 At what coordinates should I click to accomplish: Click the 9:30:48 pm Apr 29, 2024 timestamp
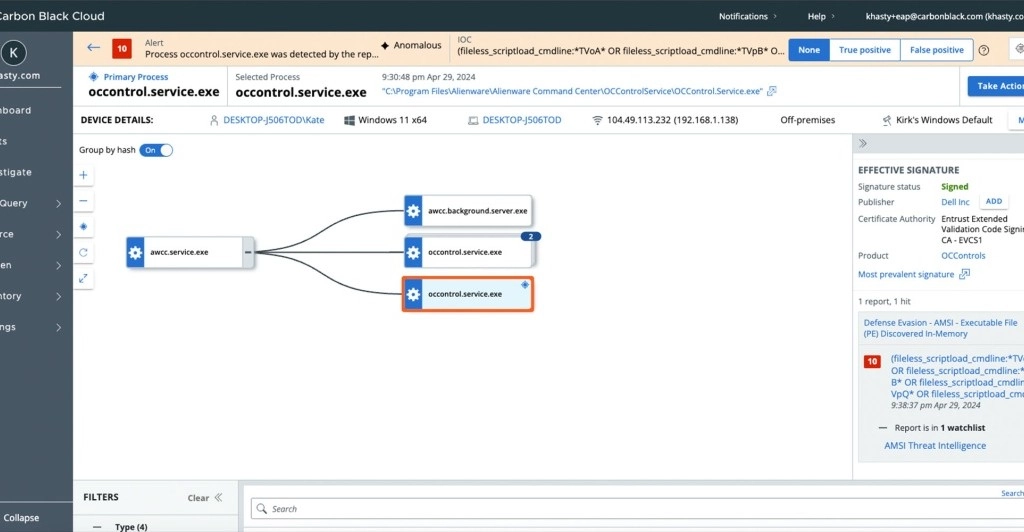(x=428, y=77)
